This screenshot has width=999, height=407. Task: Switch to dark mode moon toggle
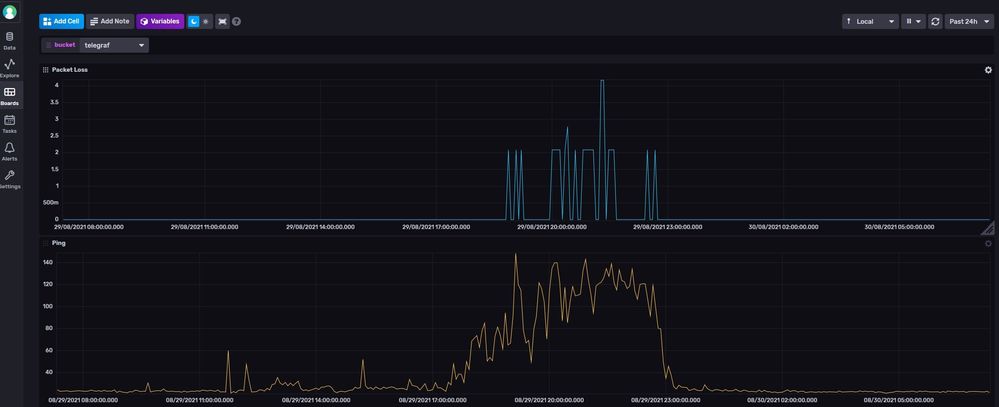(x=194, y=21)
